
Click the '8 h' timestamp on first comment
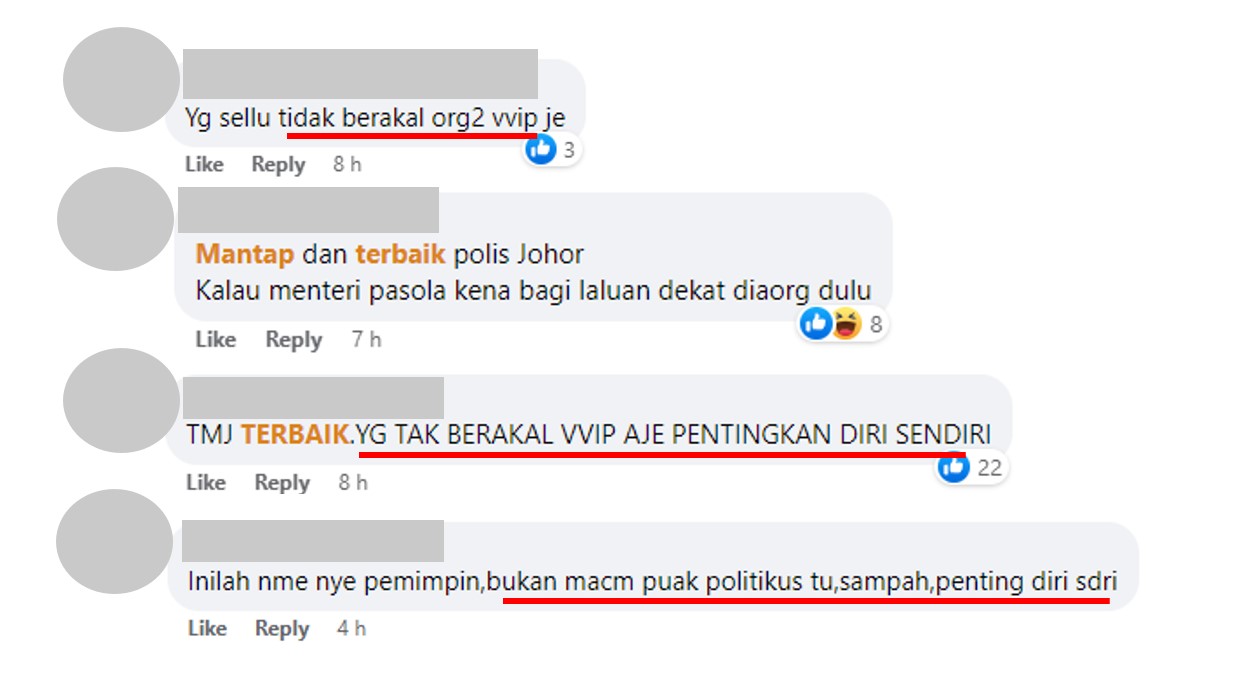347,164
